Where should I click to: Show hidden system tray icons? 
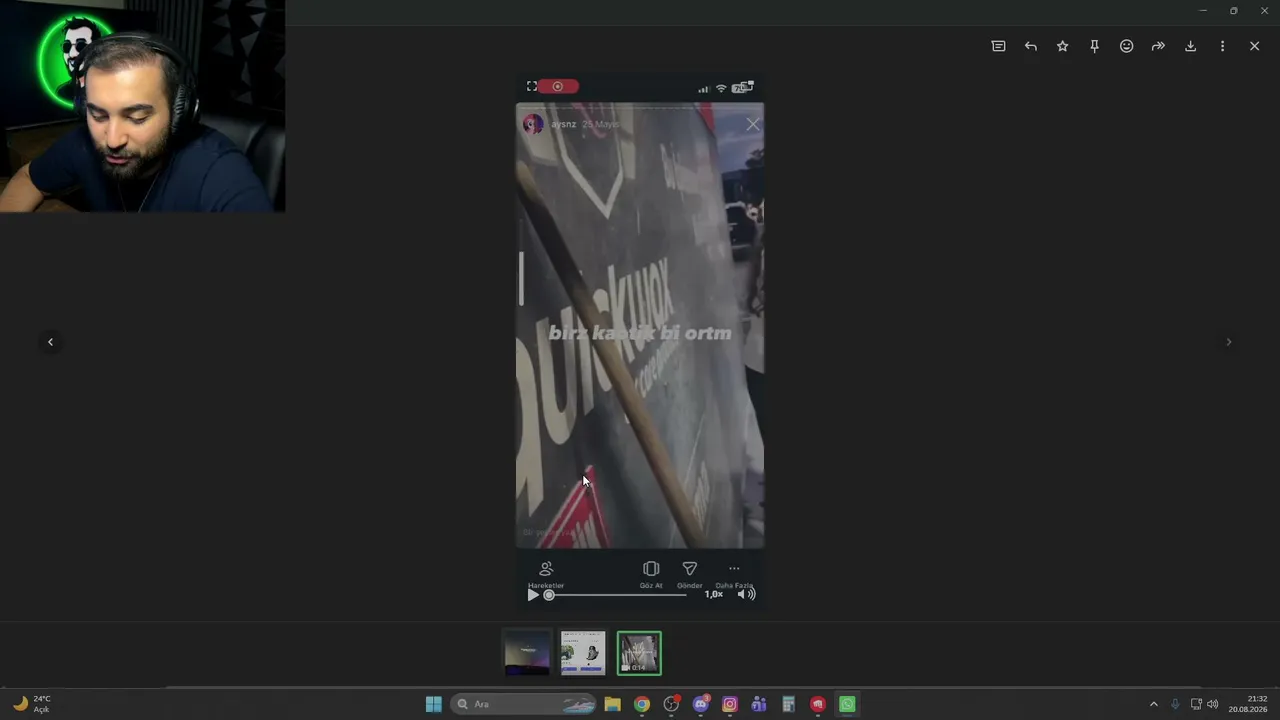point(1153,704)
